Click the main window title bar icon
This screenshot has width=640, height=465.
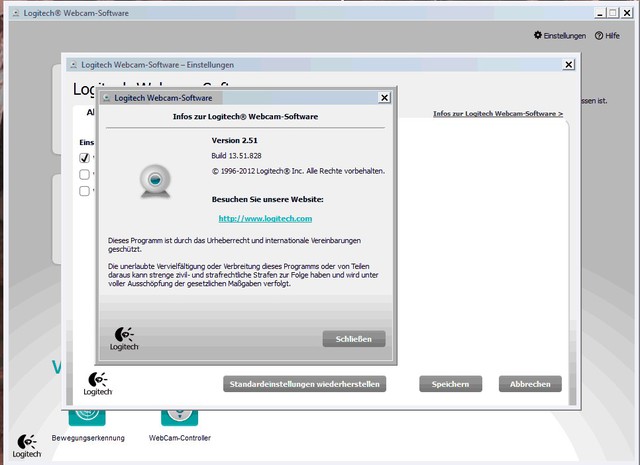(16, 13)
